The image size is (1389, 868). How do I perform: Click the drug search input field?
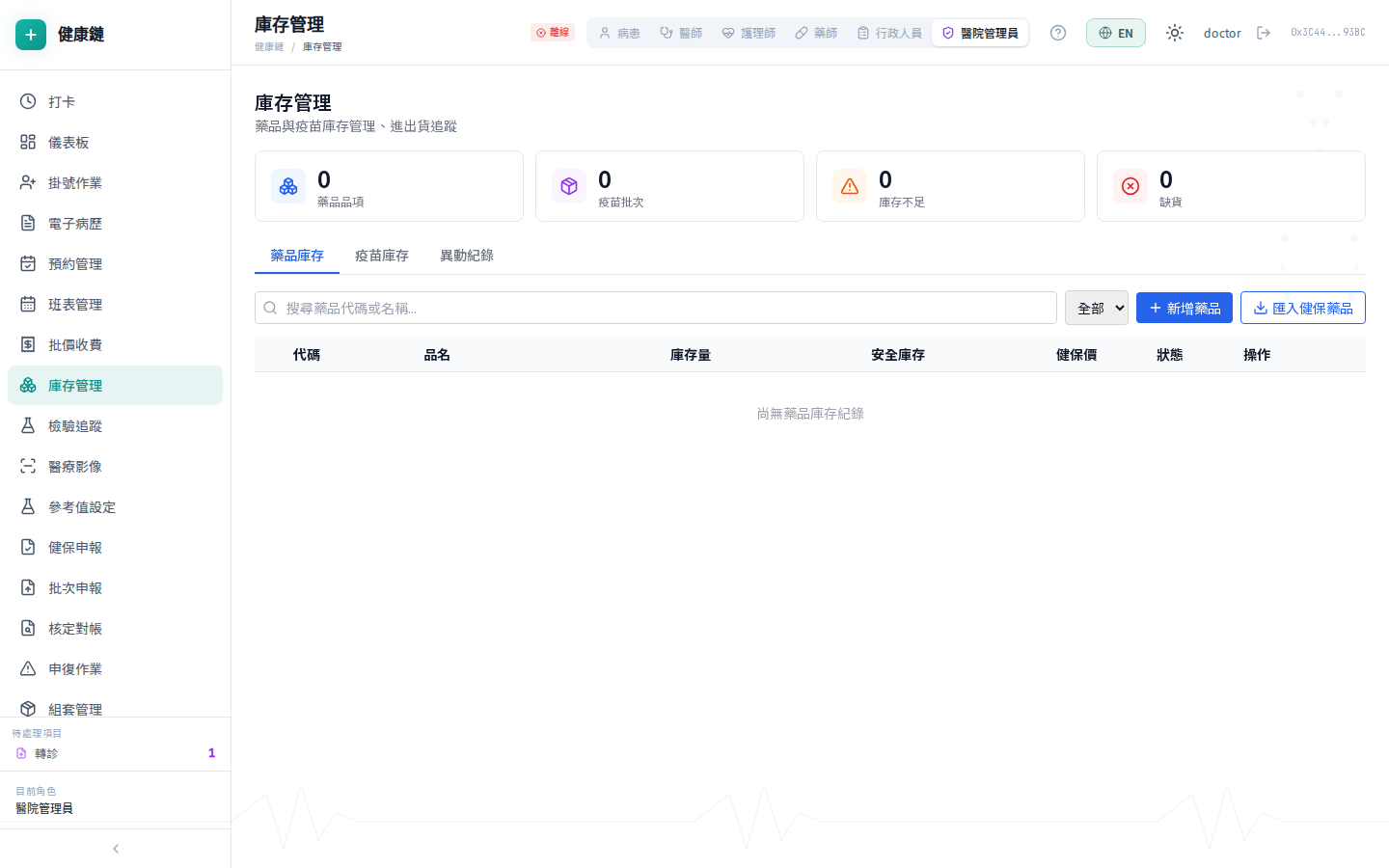point(656,307)
